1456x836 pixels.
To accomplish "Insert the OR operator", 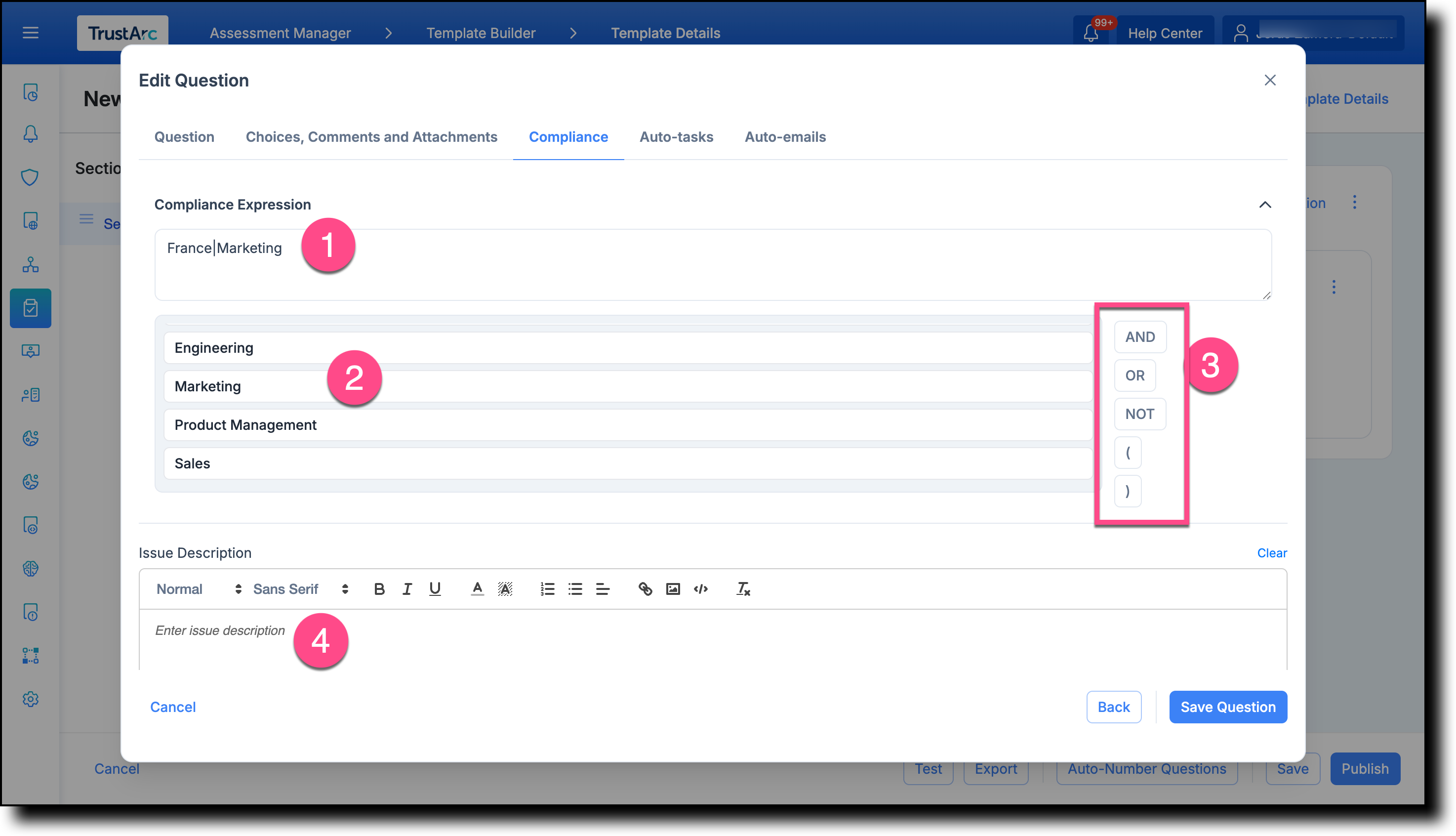I will tap(1134, 376).
